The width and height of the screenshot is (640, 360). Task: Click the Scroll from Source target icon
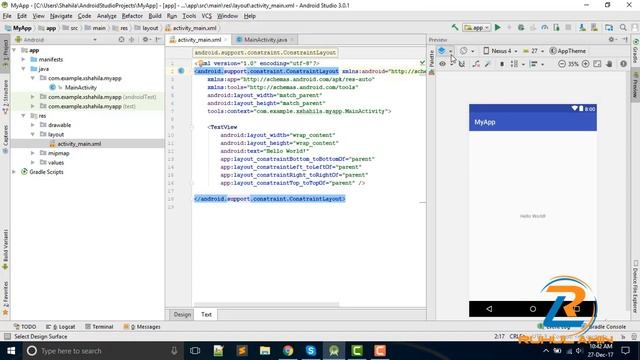click(x=121, y=40)
